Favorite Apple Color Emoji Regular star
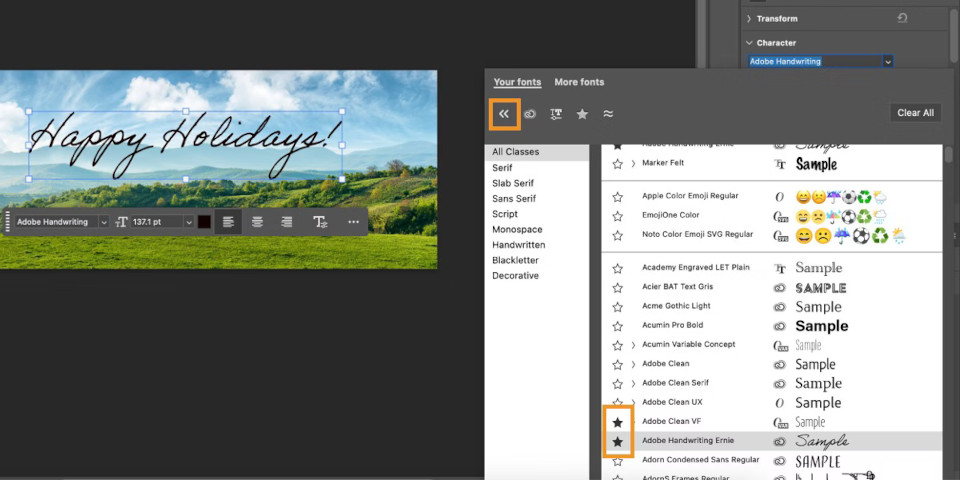The image size is (960, 480). pos(618,197)
